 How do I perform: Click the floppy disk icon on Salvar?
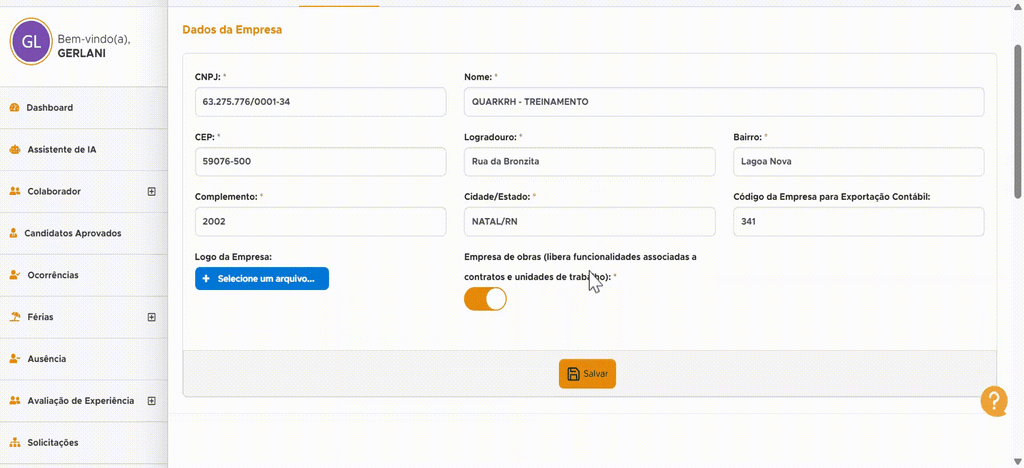click(573, 374)
